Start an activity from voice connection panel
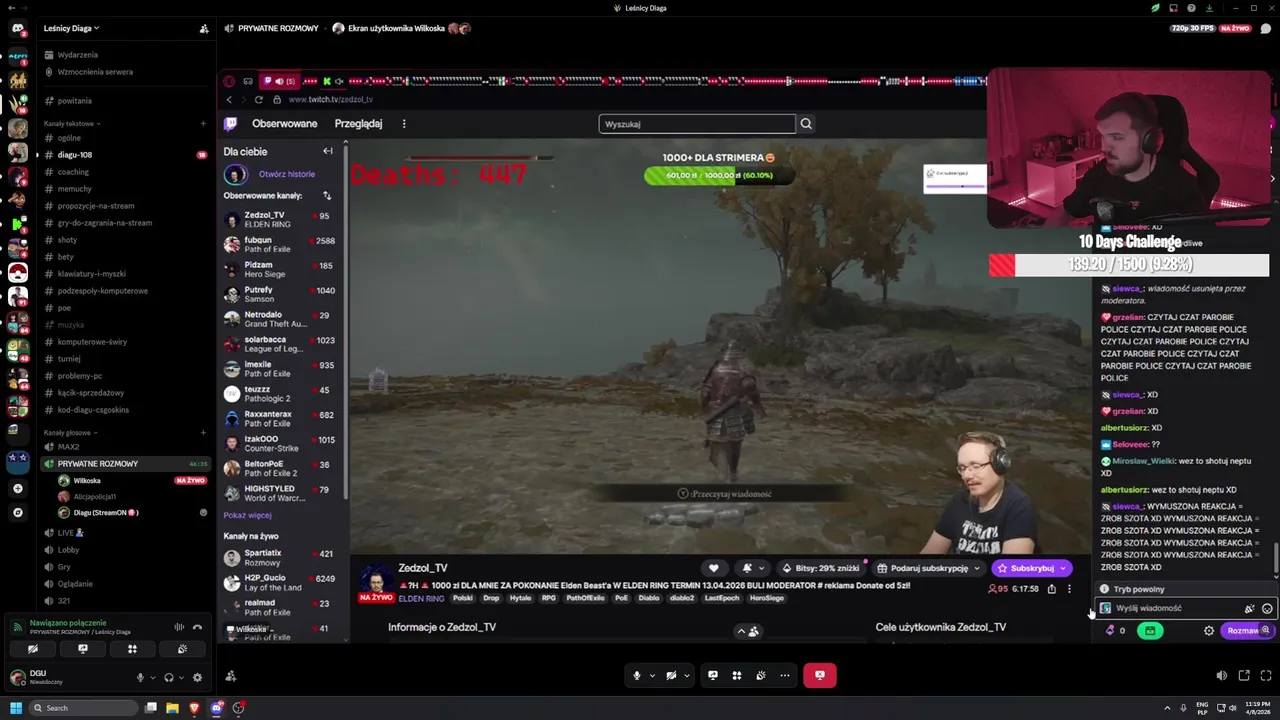 pyautogui.click(x=132, y=649)
